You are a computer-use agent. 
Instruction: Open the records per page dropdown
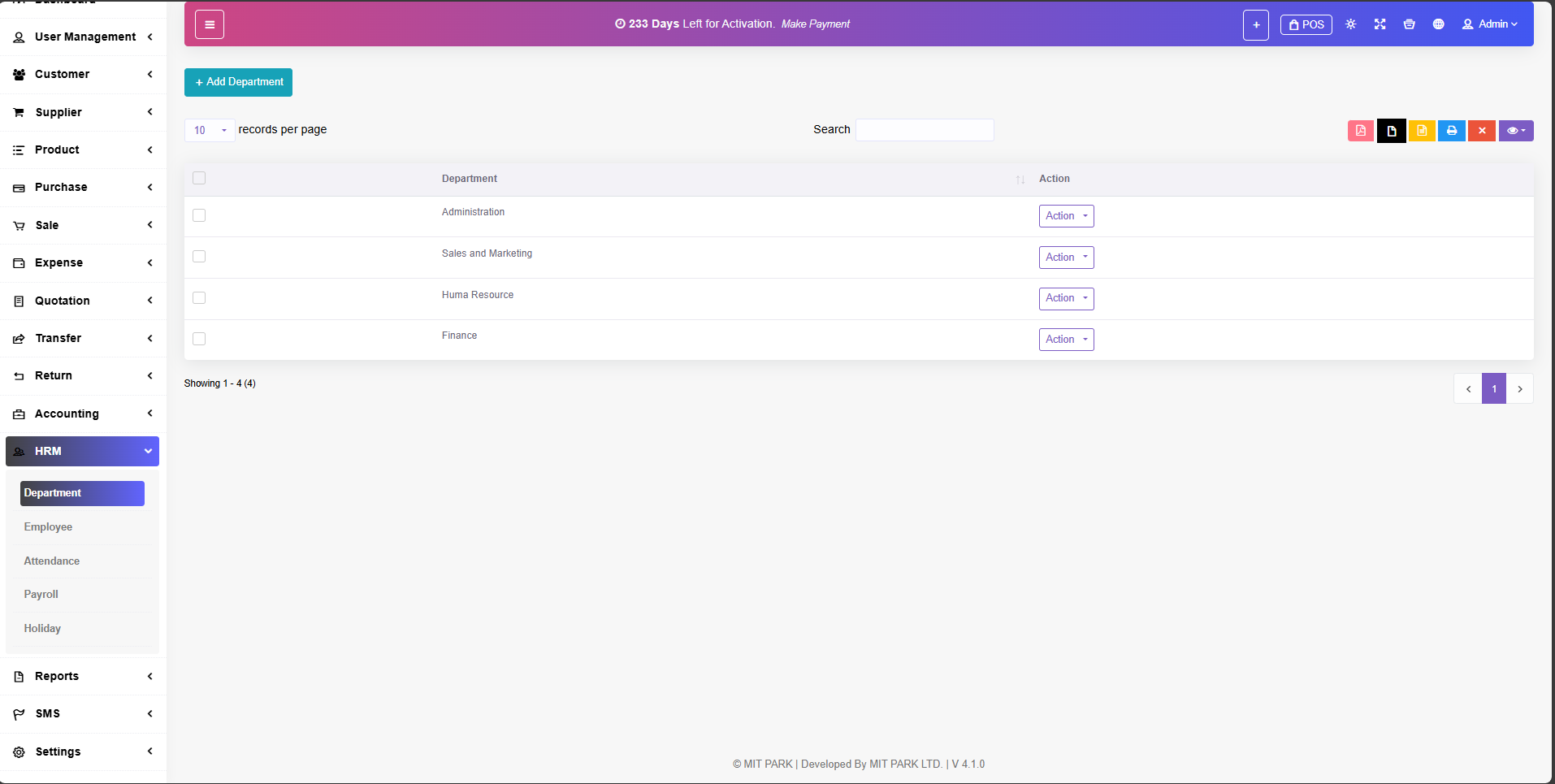point(210,130)
